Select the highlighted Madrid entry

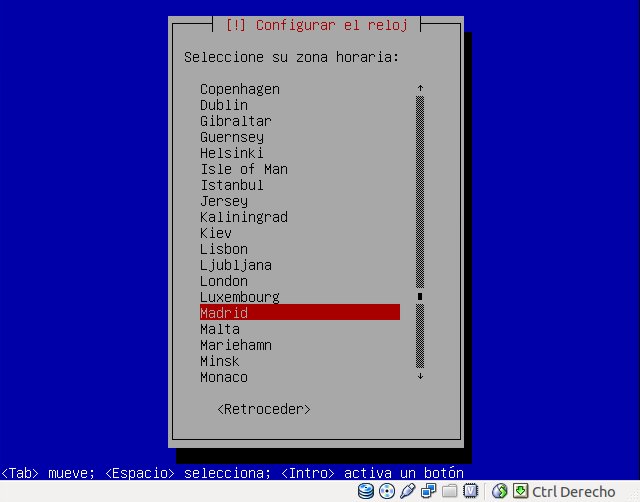click(x=300, y=312)
